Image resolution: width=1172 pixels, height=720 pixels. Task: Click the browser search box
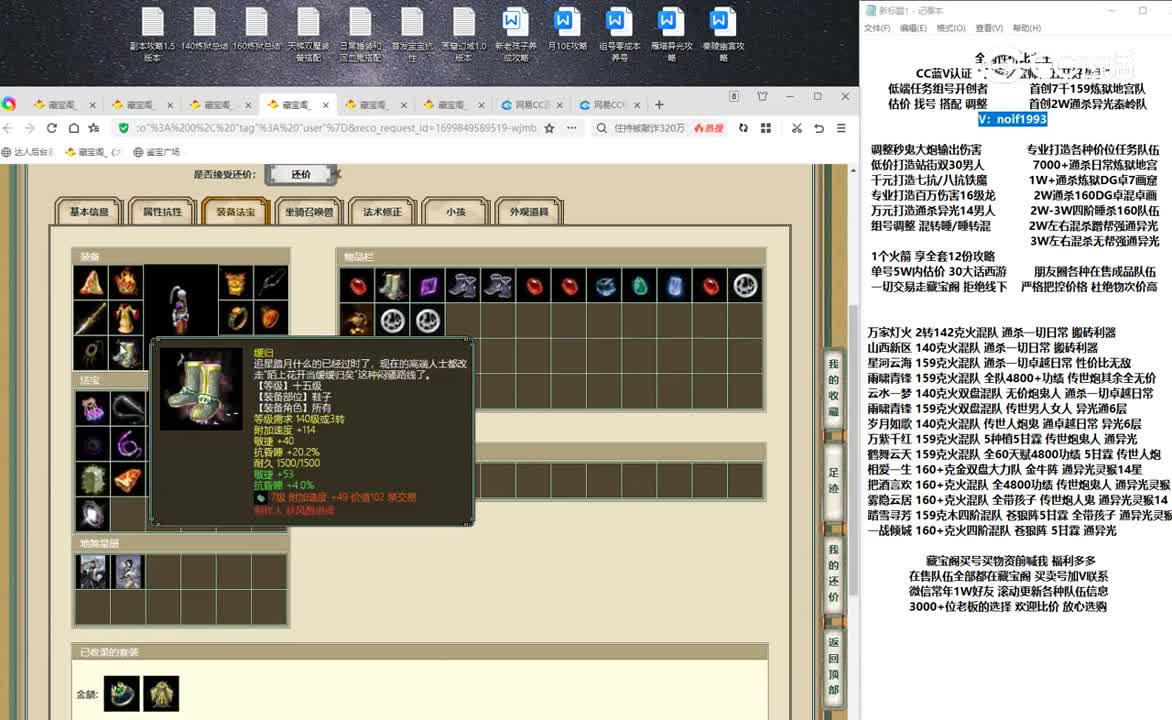(649, 128)
